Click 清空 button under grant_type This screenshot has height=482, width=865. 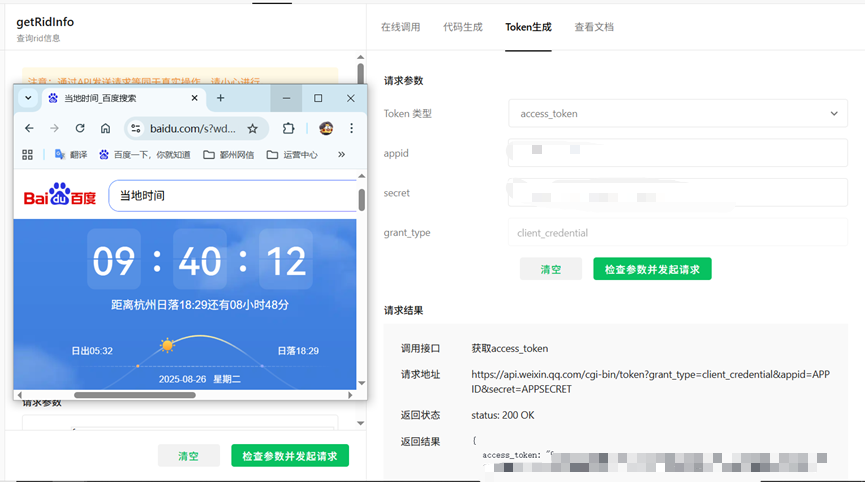[551, 269]
